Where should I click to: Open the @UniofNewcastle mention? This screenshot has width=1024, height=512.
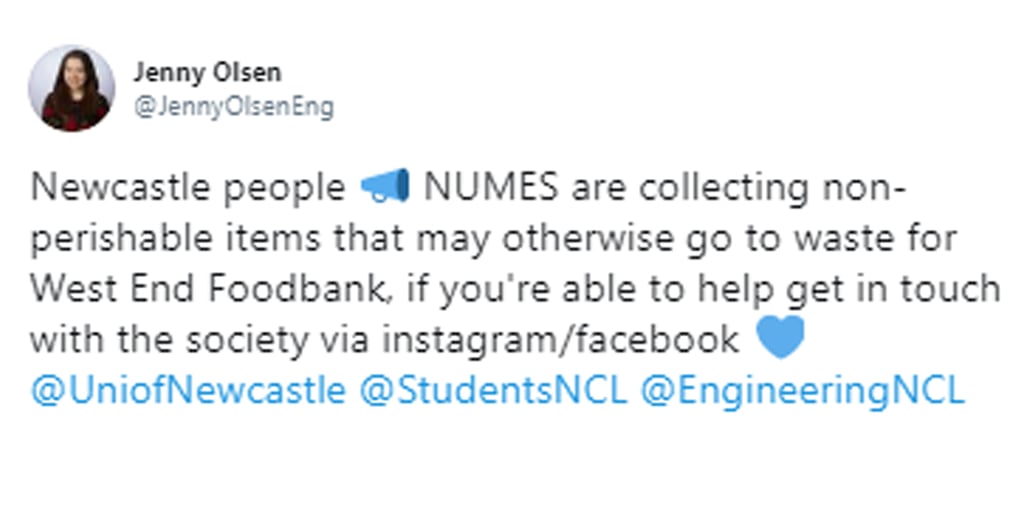[188, 391]
